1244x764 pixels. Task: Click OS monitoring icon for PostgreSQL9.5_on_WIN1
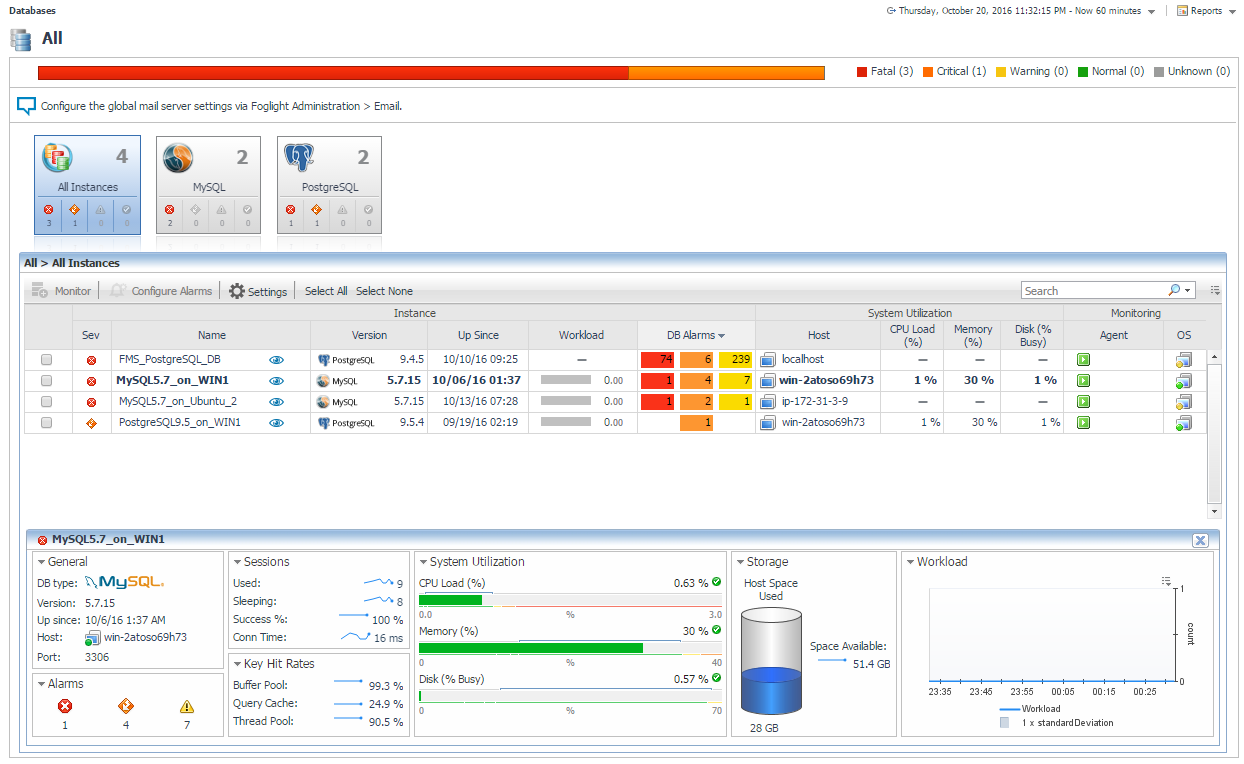(1183, 423)
